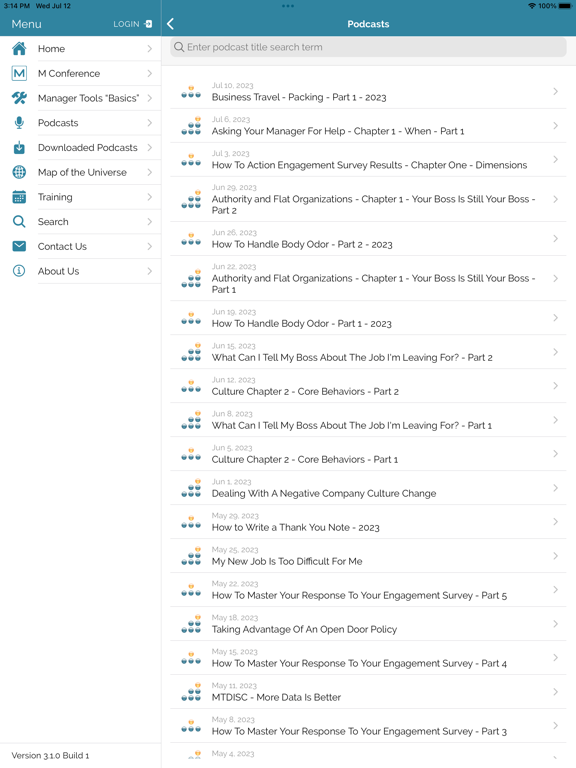Viewport: 576px width, 768px height.
Task: Tap the chevron on the M Conference row
Action: (149, 73)
